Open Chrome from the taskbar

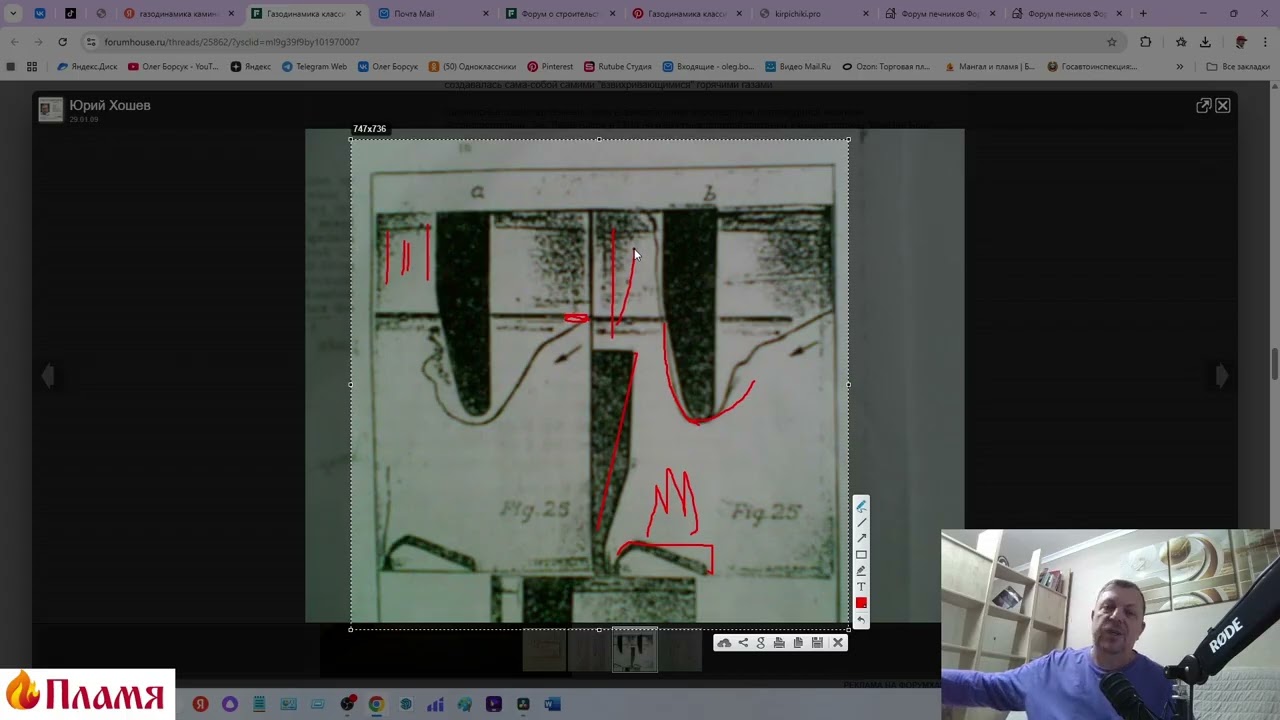click(x=376, y=704)
